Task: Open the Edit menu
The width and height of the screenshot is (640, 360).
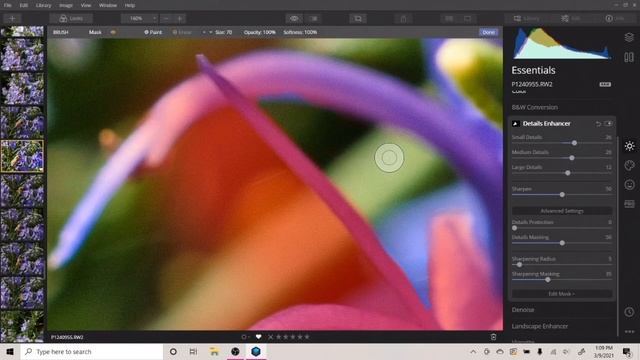Action: [x=24, y=5]
